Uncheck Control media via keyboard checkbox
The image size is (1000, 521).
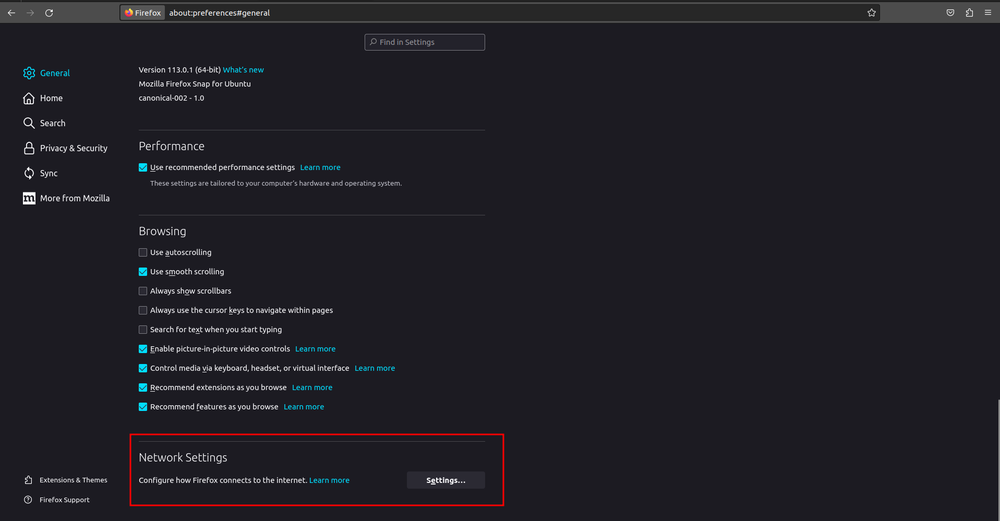click(x=143, y=368)
